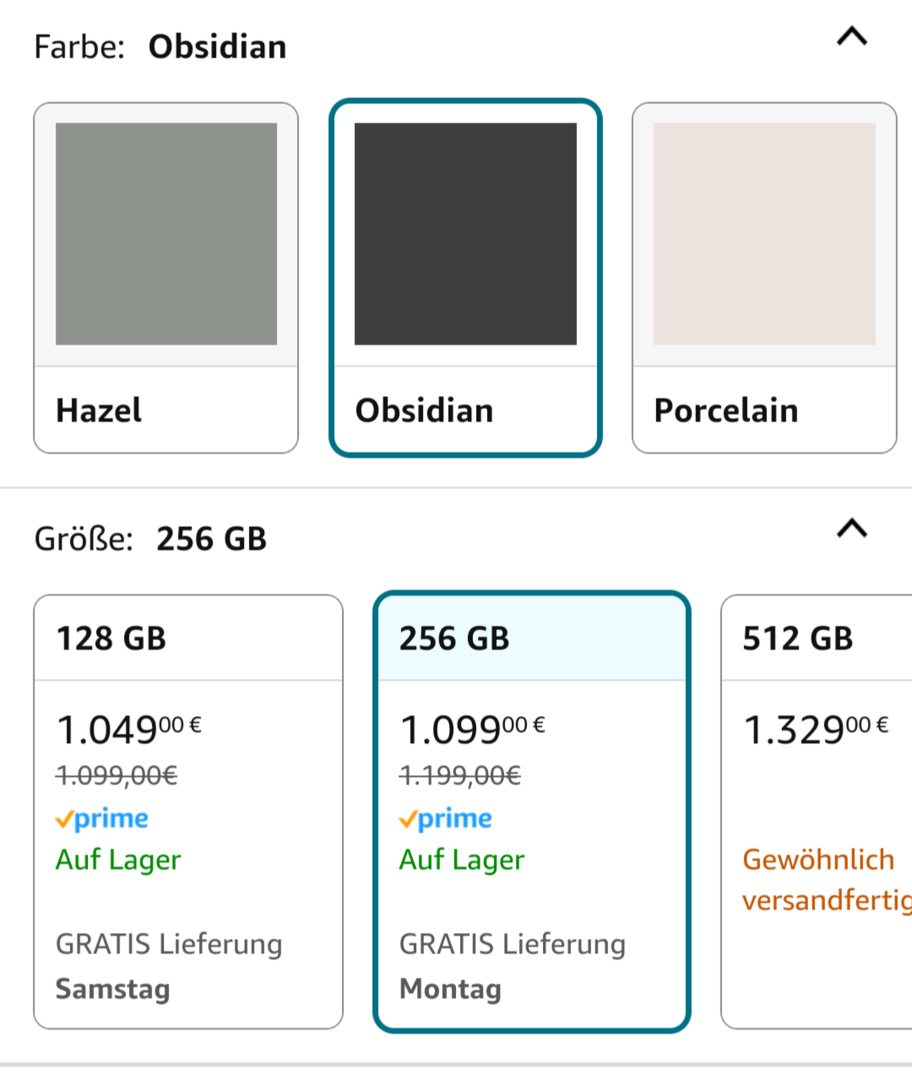The height and width of the screenshot is (1080, 912).
Task: Click the Prime logo in 256 GB card
Action: tap(445, 819)
